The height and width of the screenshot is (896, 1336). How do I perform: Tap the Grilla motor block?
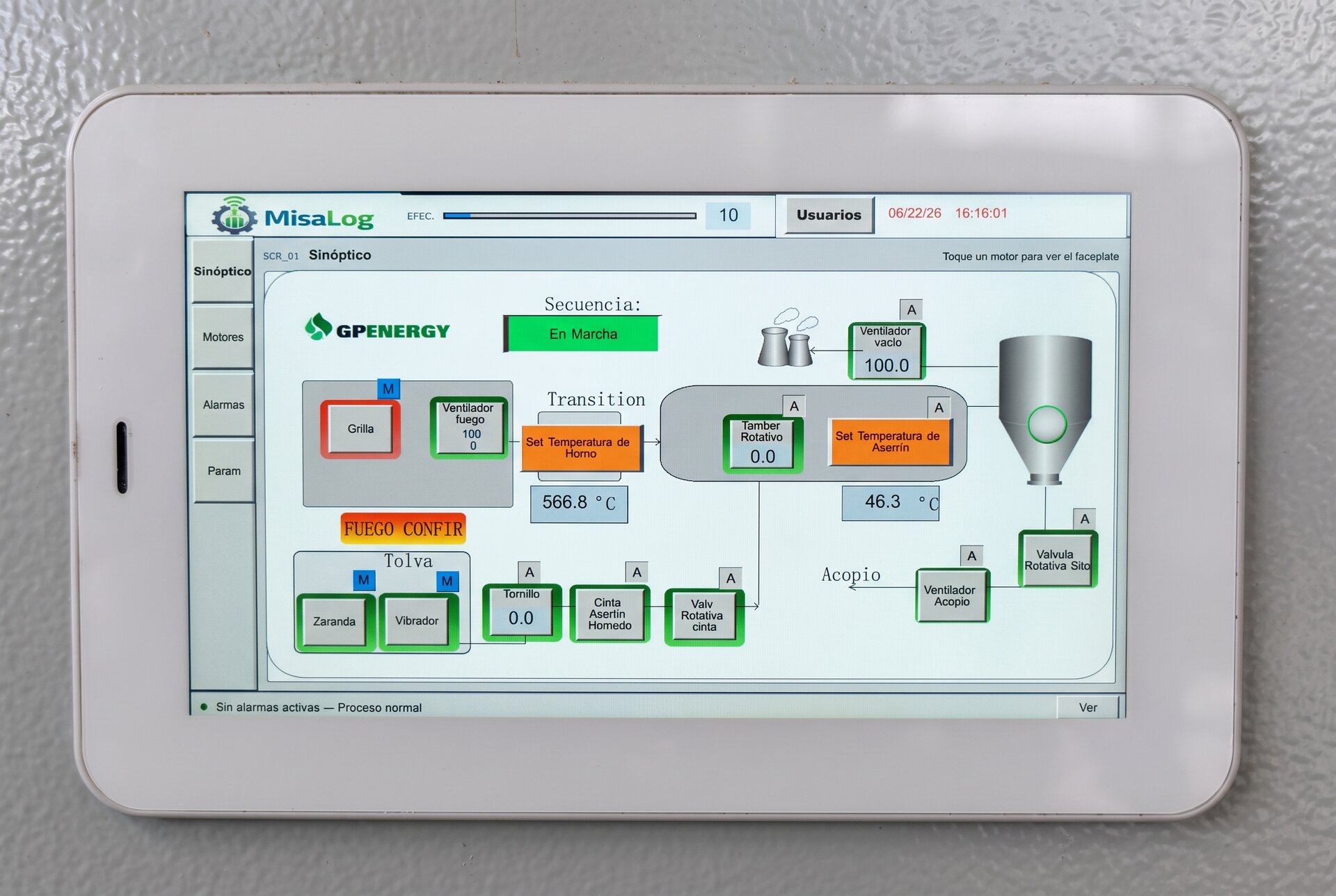point(360,429)
